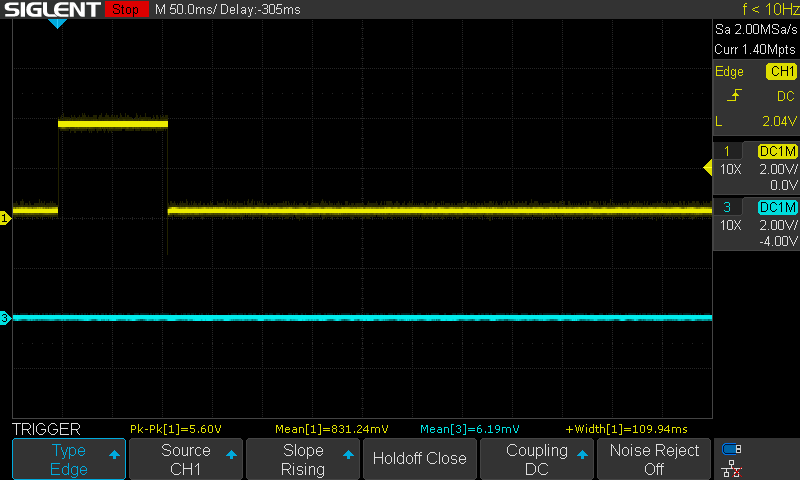Open the trigger Type Edge dropdown
The width and height of the screenshot is (800, 480).
click(x=69, y=459)
